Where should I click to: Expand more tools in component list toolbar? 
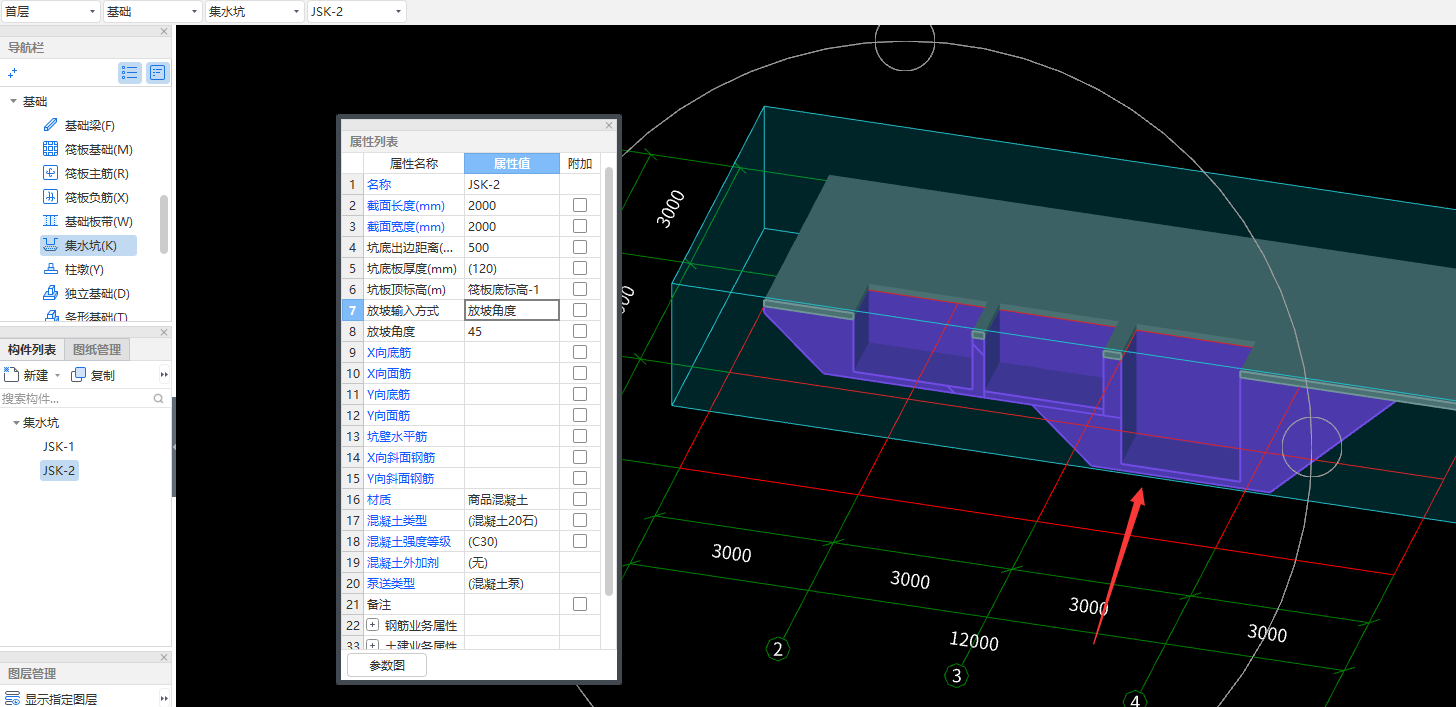click(x=164, y=375)
